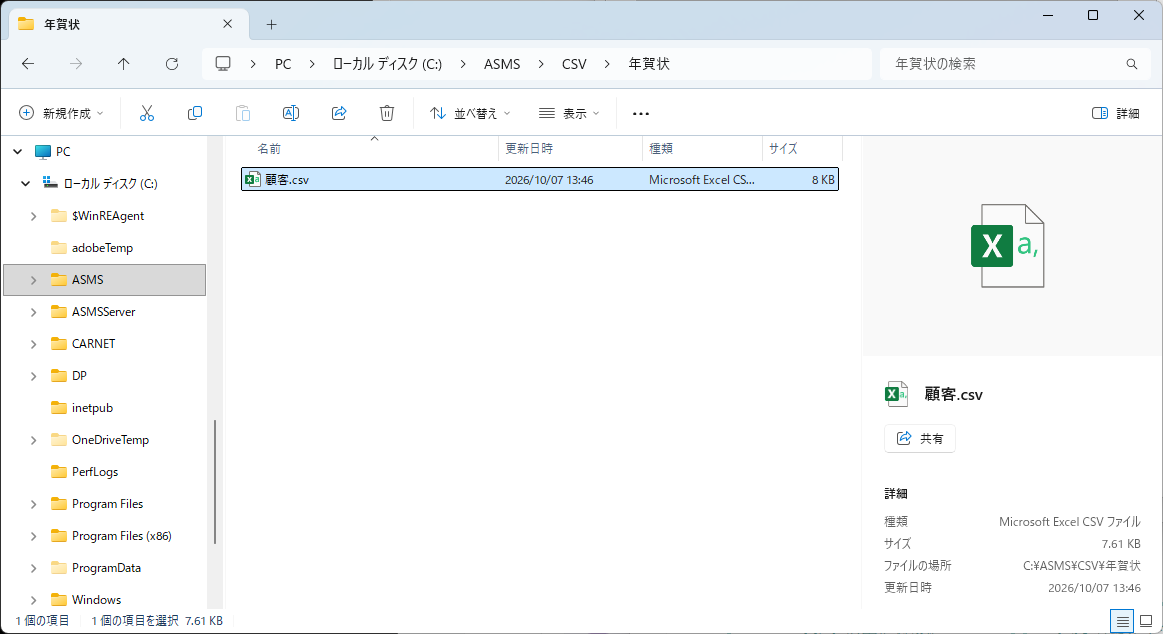The image size is (1163, 634).
Task: Expand the DP folder
Action: click(33, 376)
